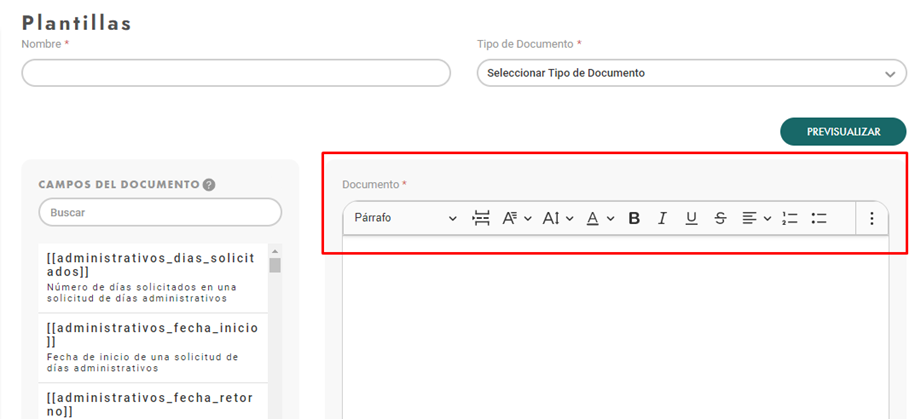This screenshot has height=419, width=921.
Task: Open the font color picker
Action: tap(600, 218)
